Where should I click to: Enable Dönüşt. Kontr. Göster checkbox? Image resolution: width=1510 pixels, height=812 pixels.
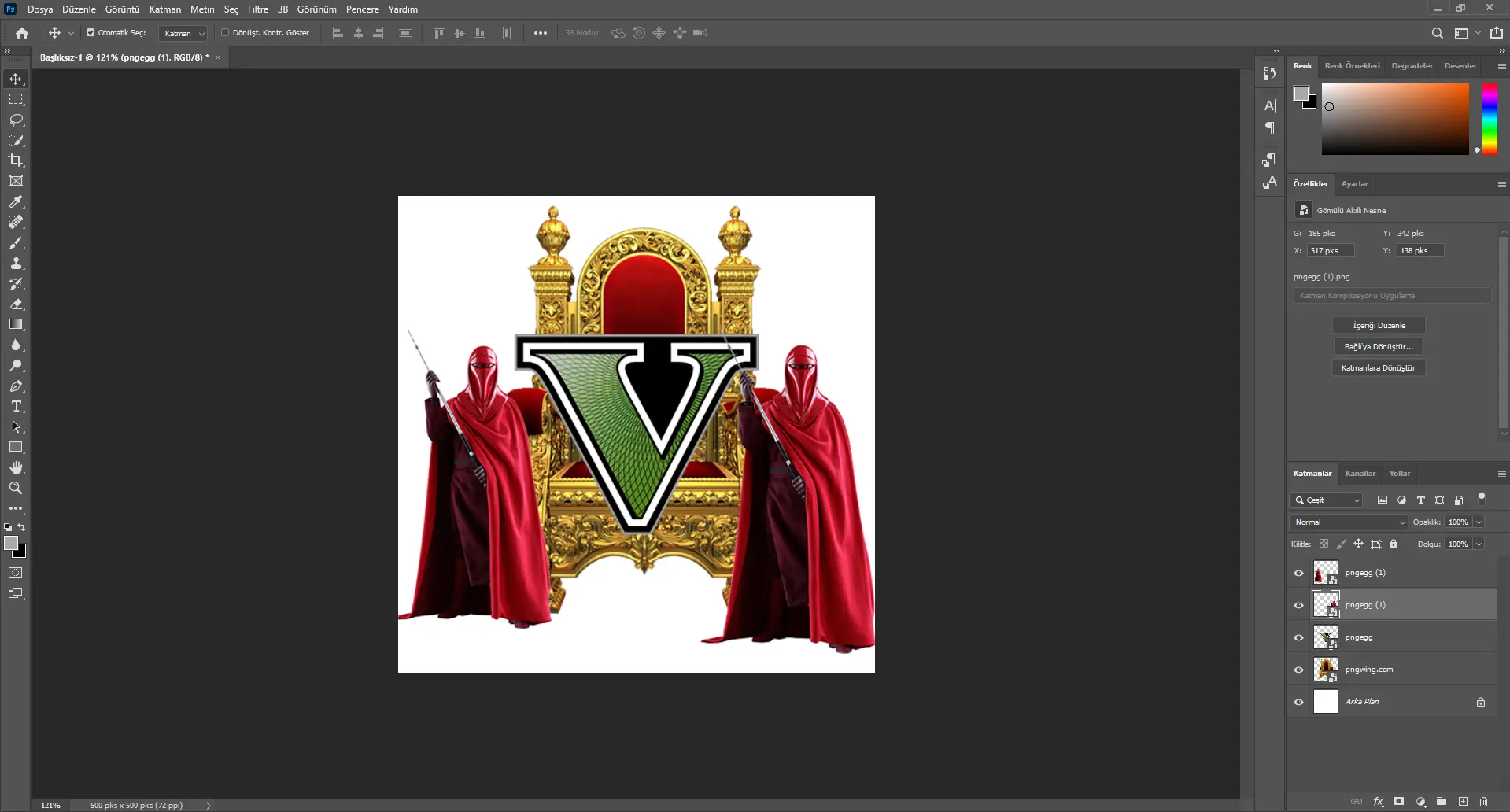click(225, 33)
